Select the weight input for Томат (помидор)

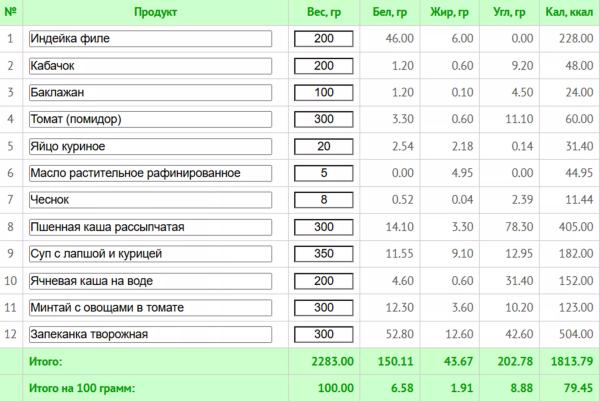[x=324, y=120]
